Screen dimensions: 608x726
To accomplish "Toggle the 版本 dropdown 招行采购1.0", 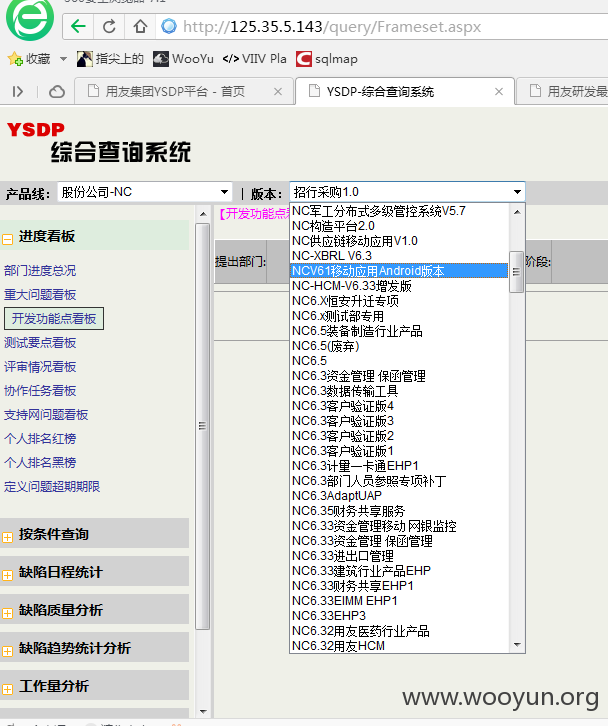I will click(x=407, y=192).
